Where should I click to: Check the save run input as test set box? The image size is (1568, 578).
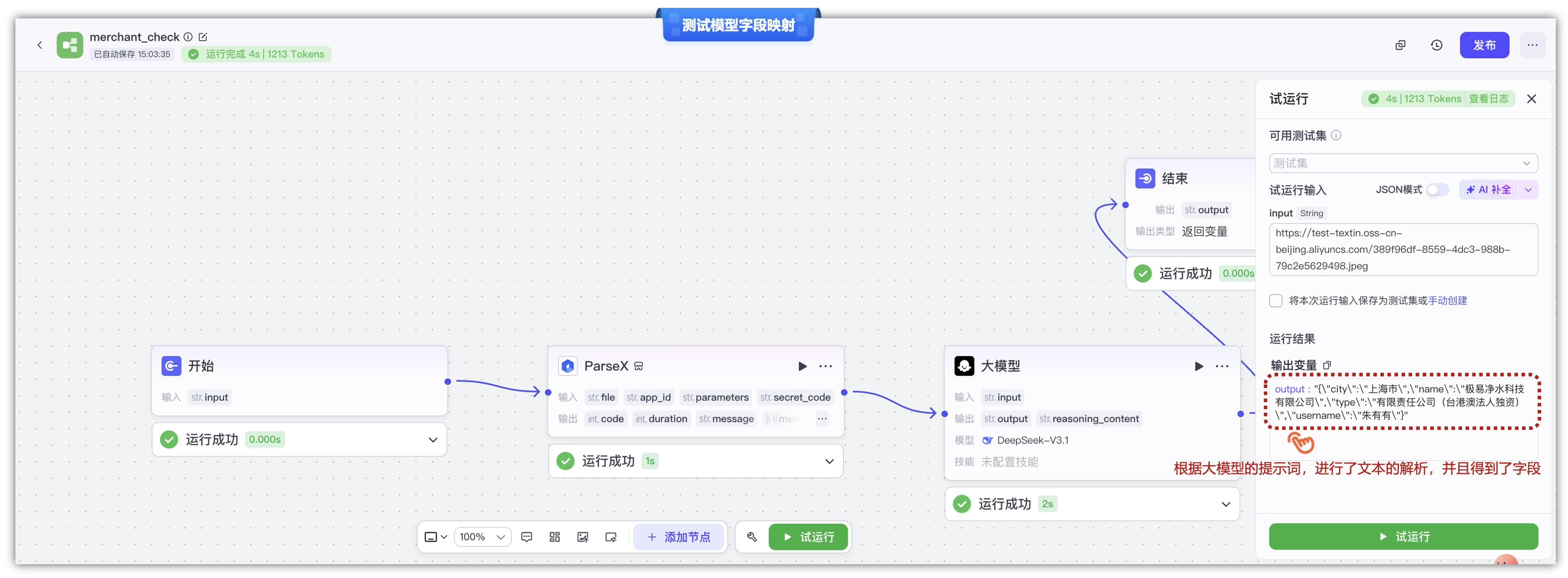coord(1276,301)
